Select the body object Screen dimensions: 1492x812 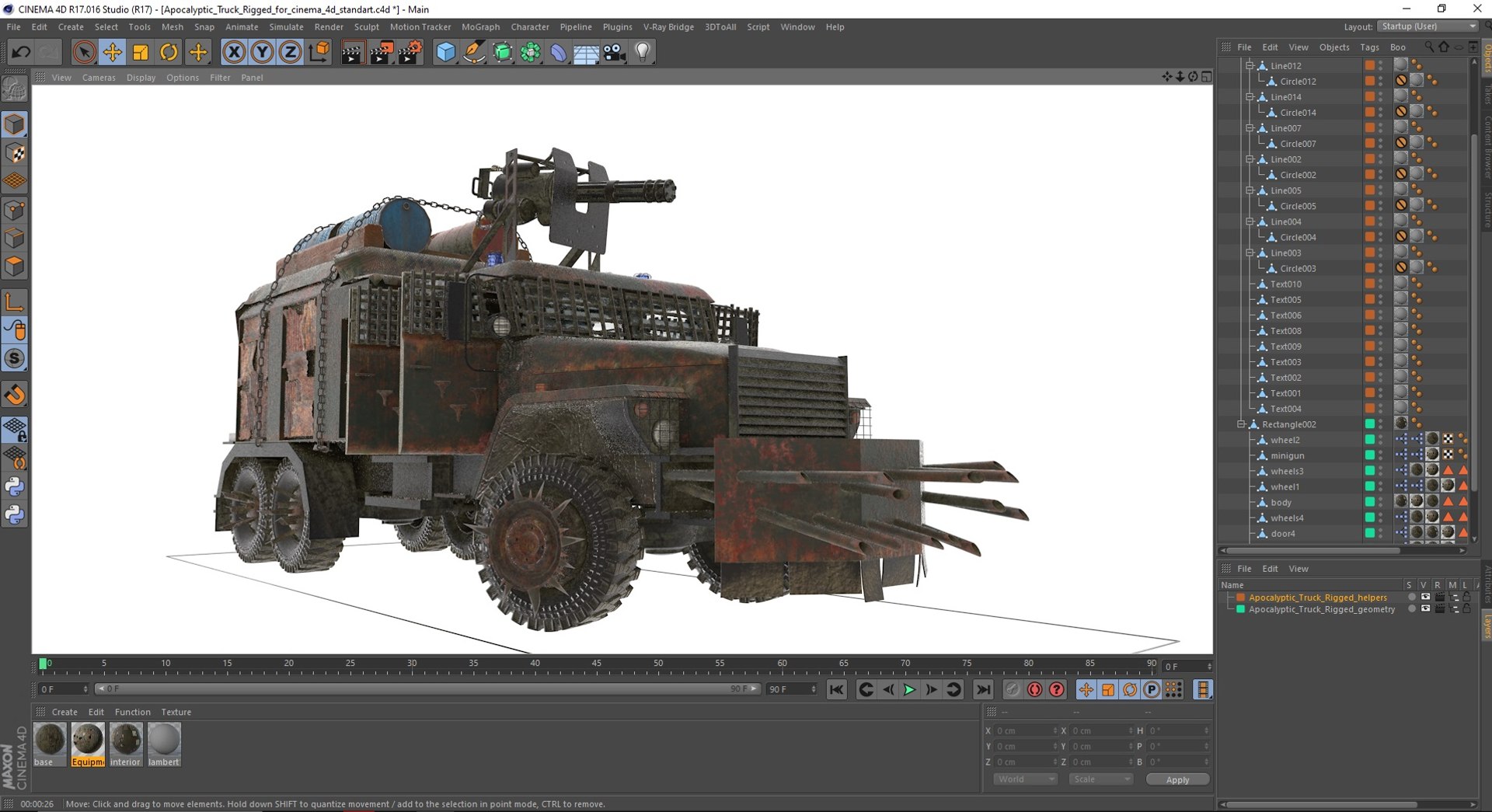point(1281,502)
